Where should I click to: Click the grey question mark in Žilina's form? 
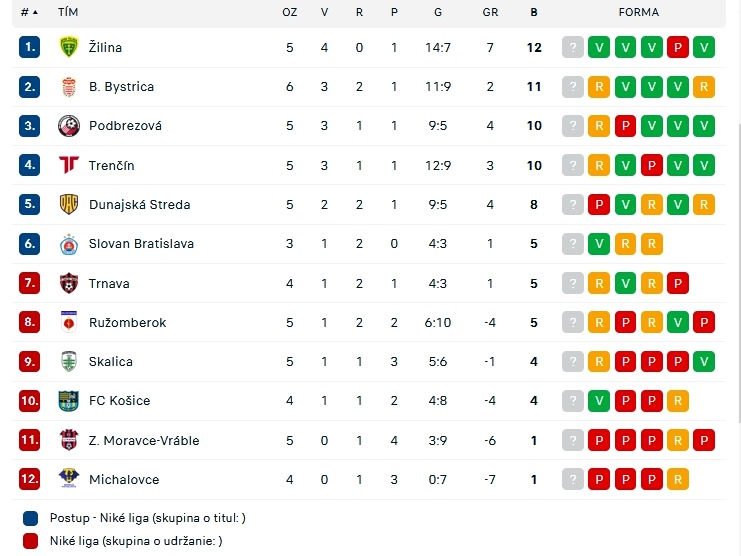pos(573,47)
